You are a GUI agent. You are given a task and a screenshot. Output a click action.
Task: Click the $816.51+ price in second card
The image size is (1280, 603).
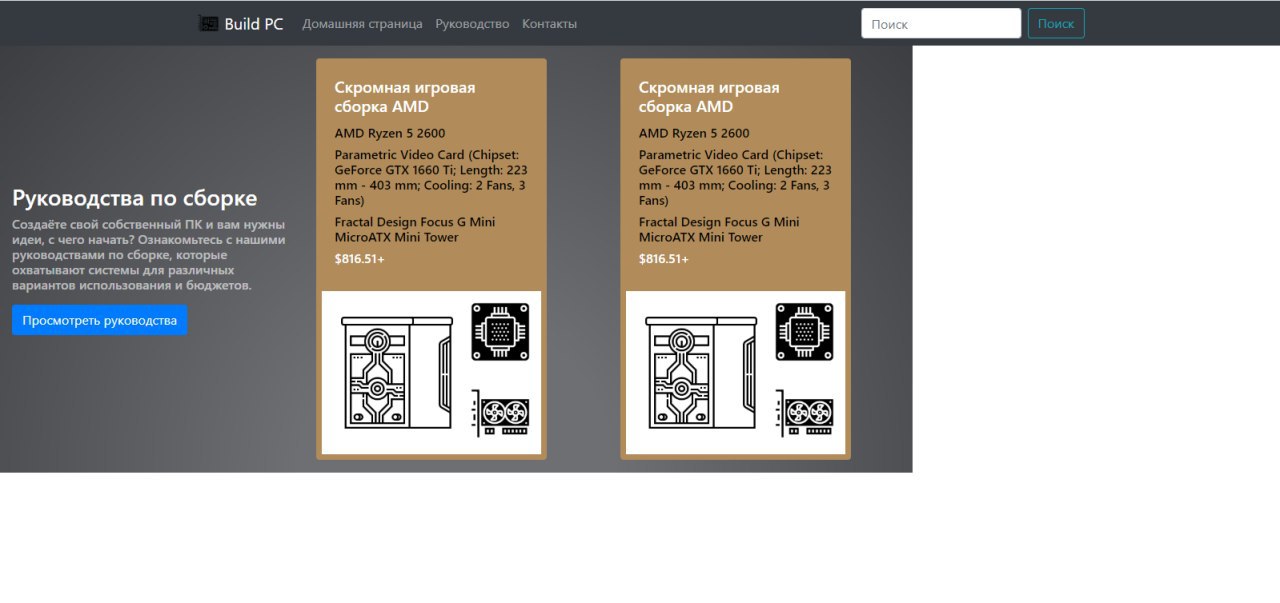coord(663,259)
